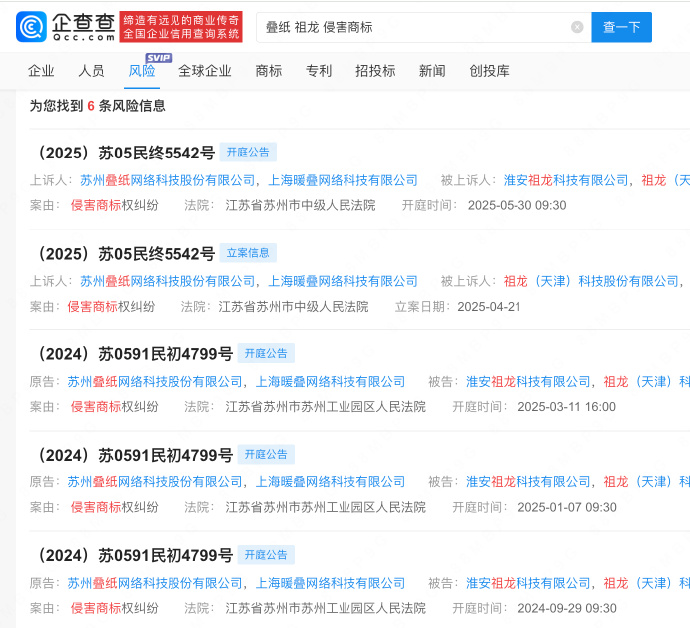The height and width of the screenshot is (628, 690).
Task: Click the Qcc.com logo icon
Action: pos(31,27)
